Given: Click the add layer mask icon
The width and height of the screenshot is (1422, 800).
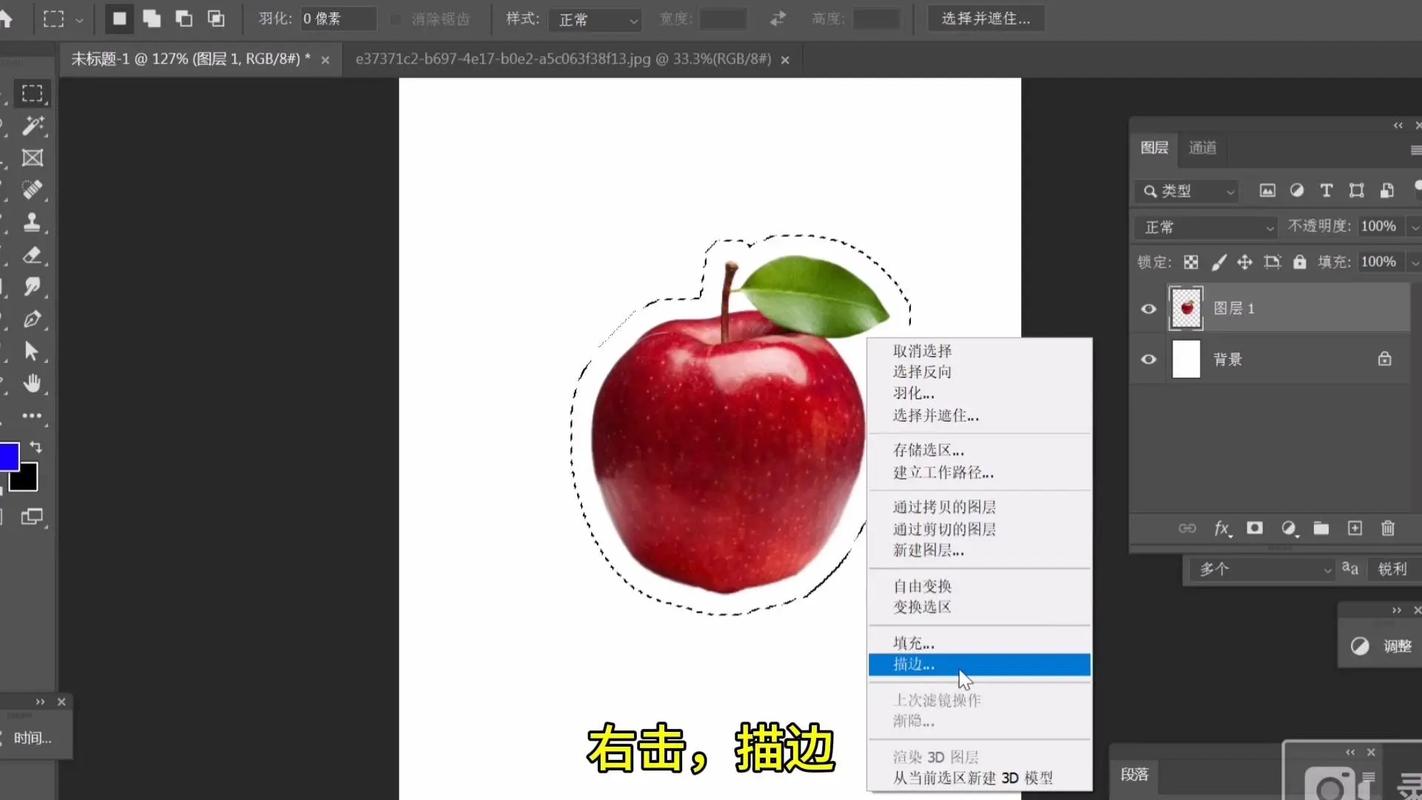Looking at the screenshot, I should [x=1254, y=528].
